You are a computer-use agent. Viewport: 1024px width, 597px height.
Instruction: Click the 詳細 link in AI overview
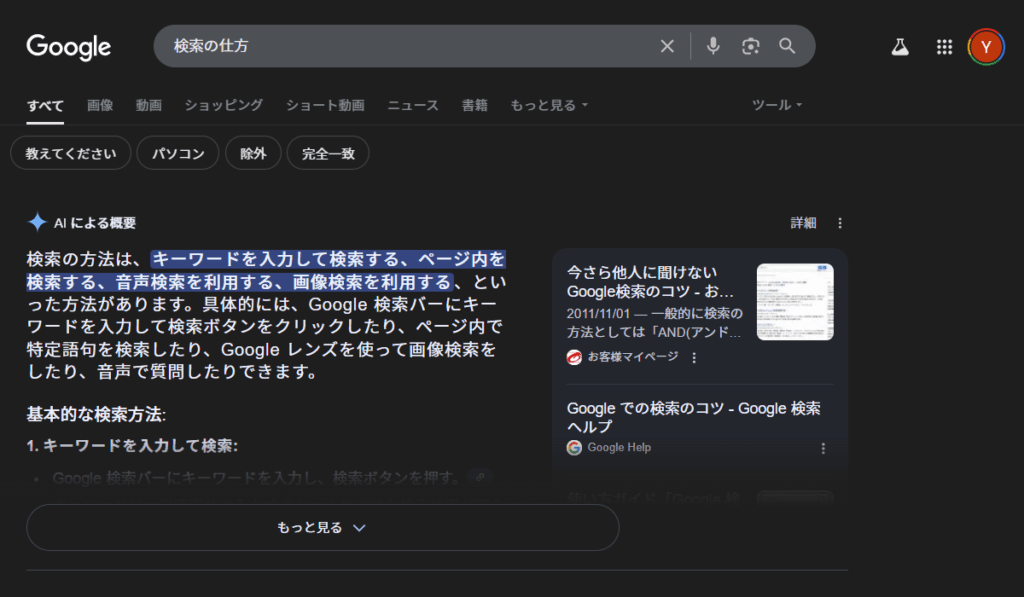[x=803, y=223]
